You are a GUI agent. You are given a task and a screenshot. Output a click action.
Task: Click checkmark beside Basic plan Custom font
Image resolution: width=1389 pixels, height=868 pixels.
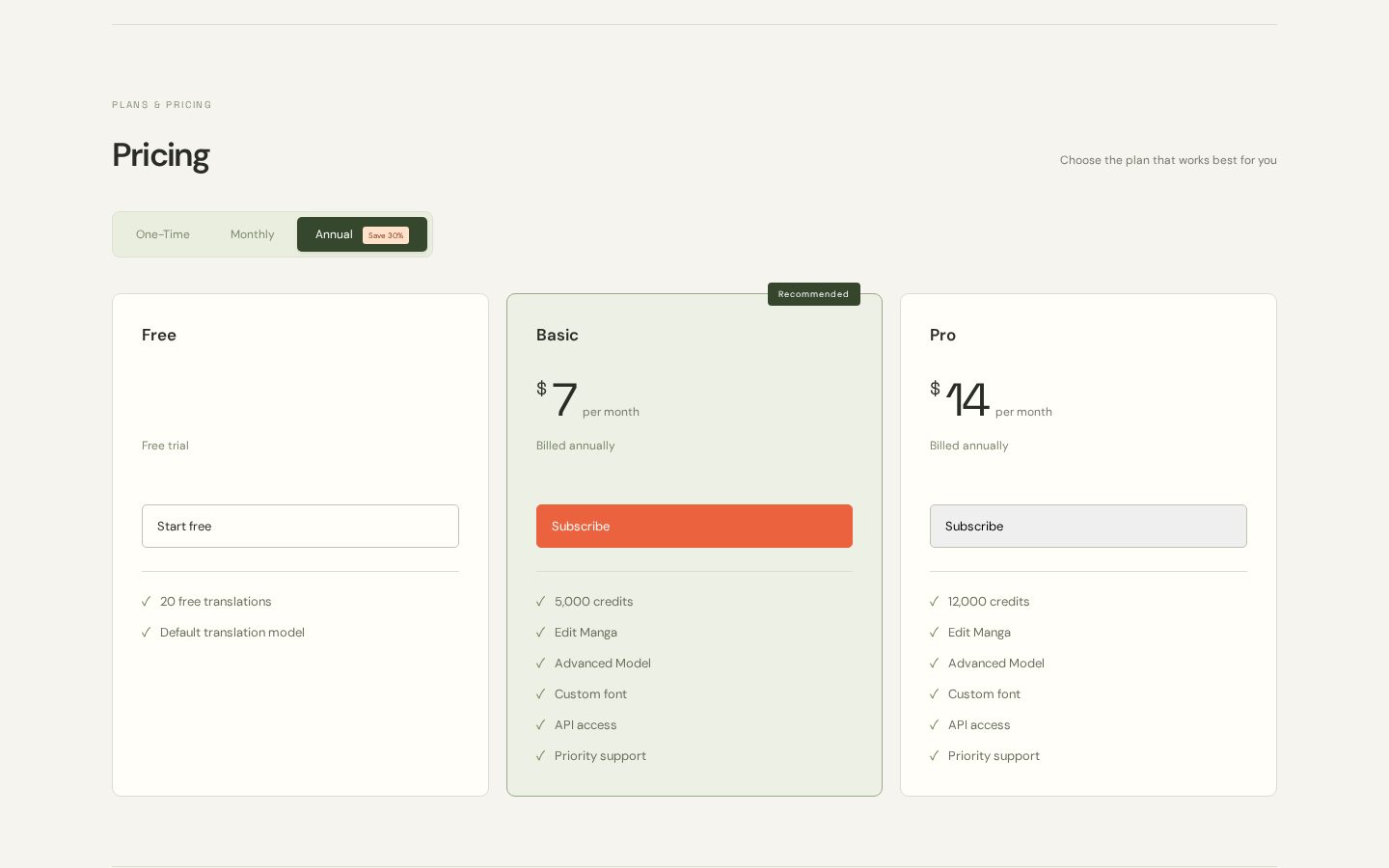tap(541, 693)
